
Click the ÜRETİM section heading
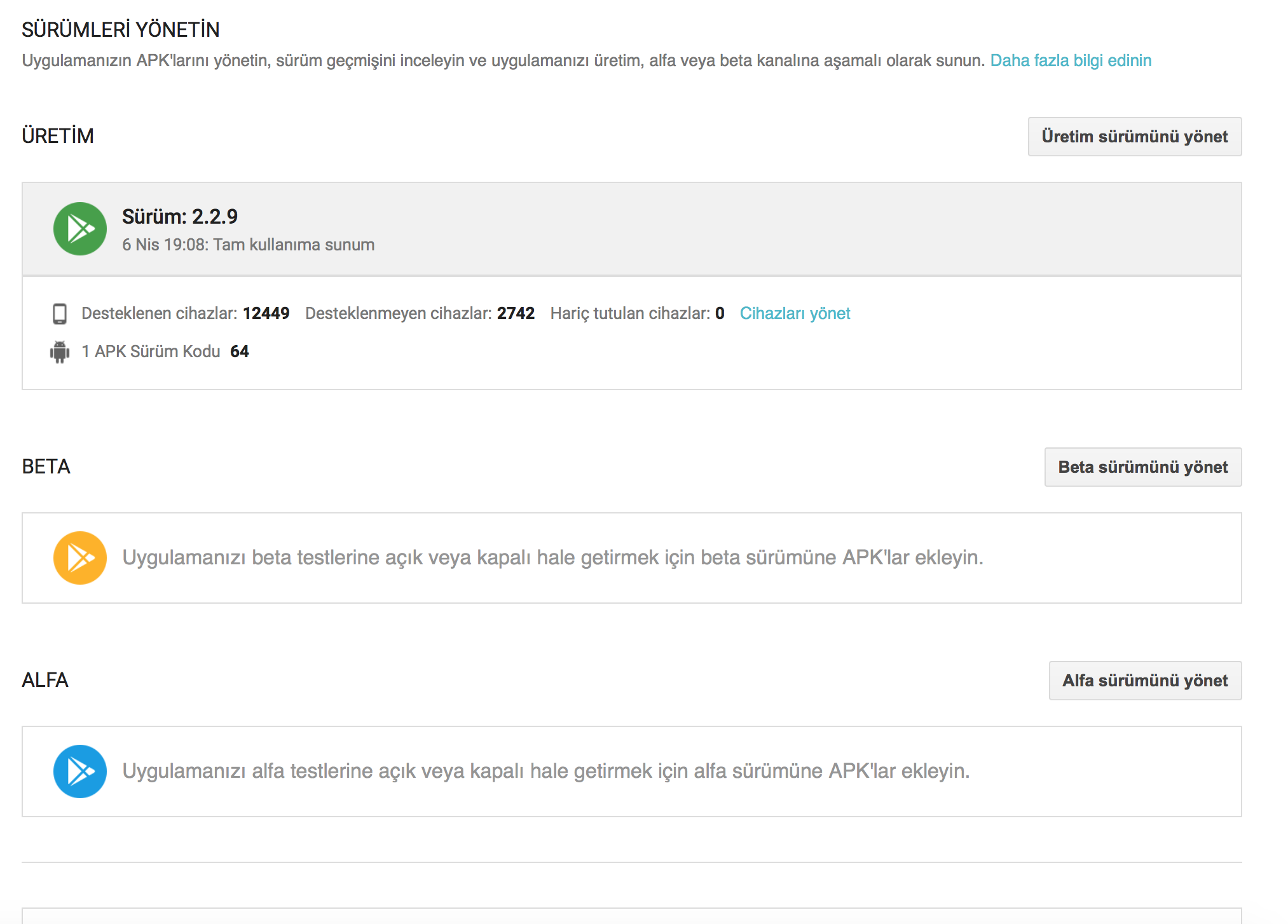click(x=58, y=136)
